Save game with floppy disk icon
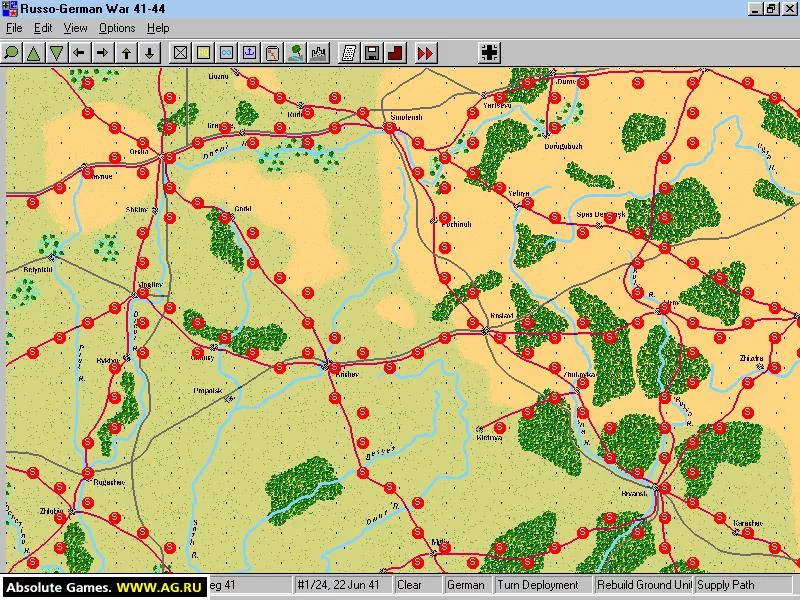Screen dimensions: 800x600 (x=372, y=53)
